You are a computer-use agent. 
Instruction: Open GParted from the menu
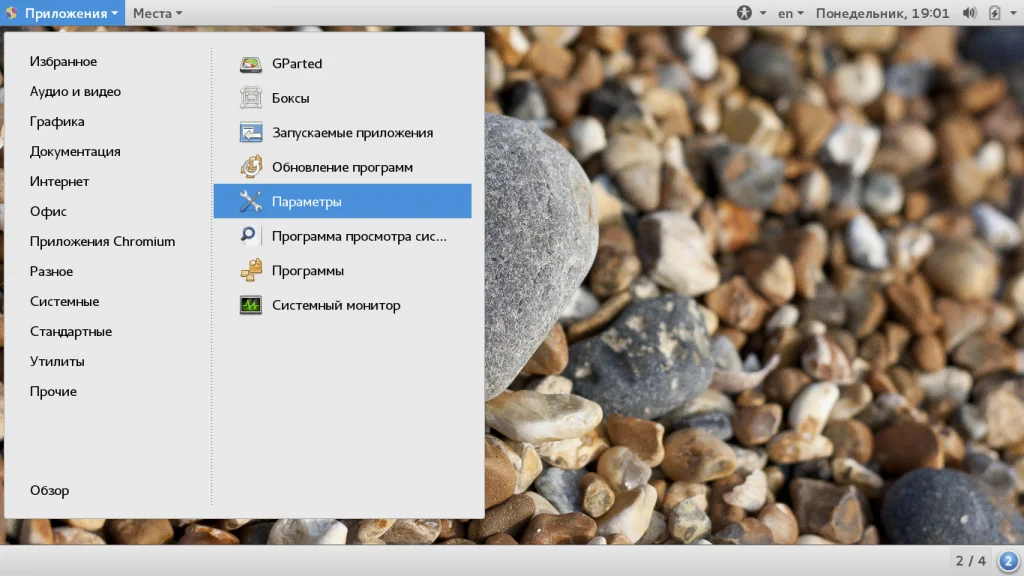[x=342, y=63]
